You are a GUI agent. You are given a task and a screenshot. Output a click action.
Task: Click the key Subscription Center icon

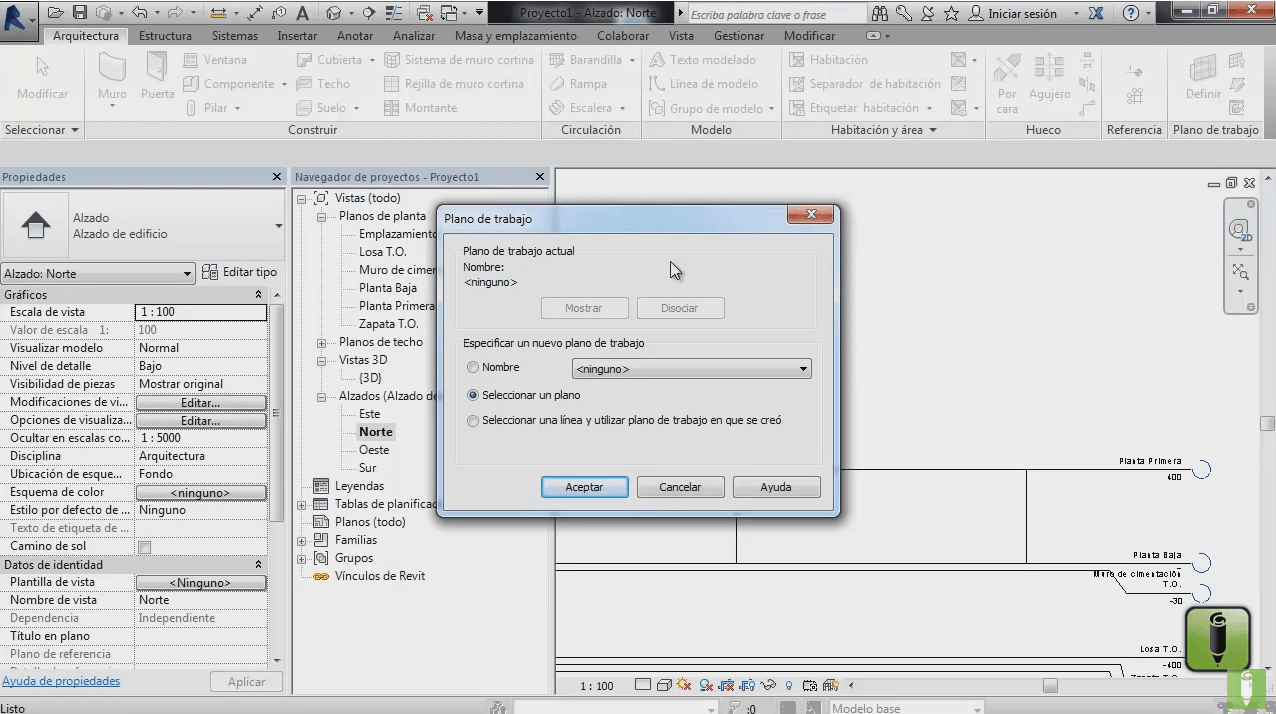point(904,14)
